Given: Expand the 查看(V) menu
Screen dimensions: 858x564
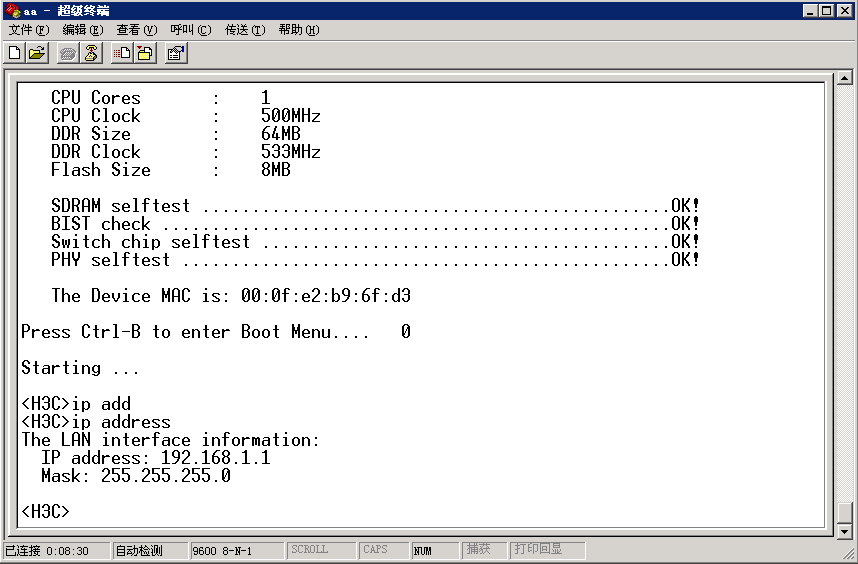Looking at the screenshot, I should coord(136,30).
